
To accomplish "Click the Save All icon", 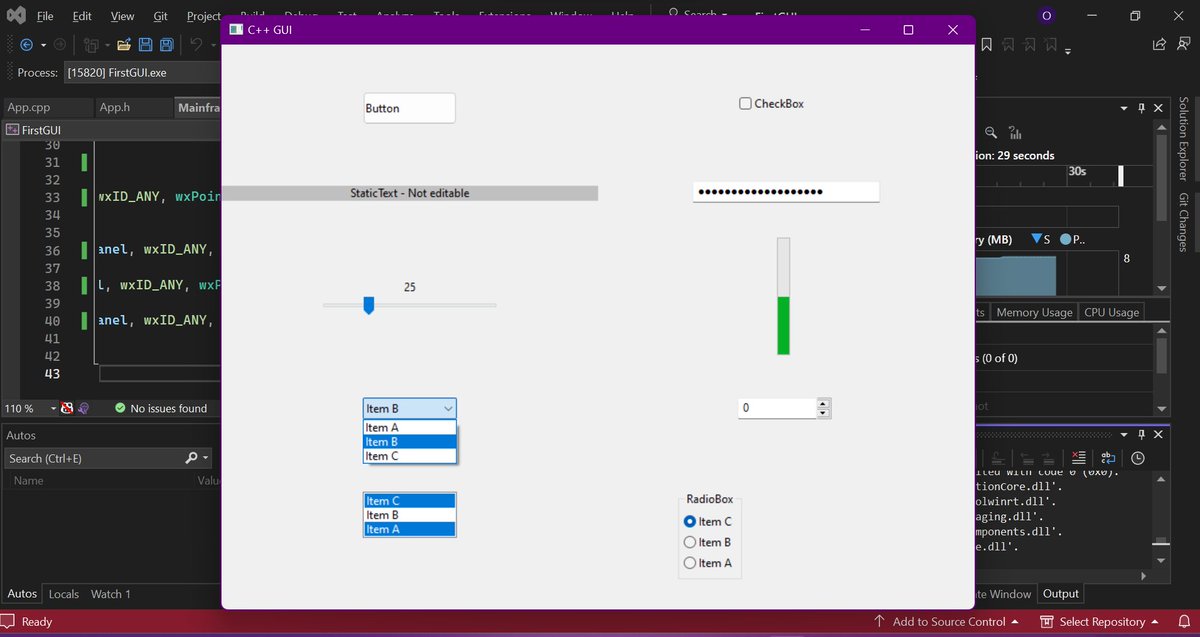I will pyautogui.click(x=167, y=45).
